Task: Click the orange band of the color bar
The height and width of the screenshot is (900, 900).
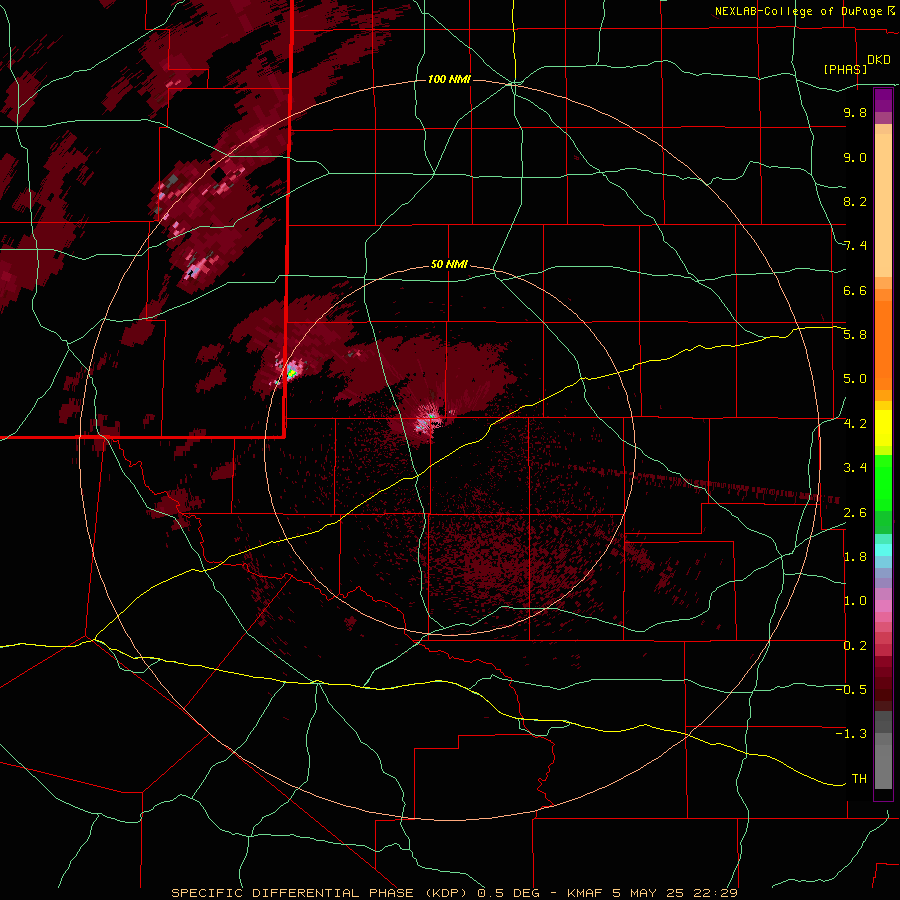Action: pos(883,339)
